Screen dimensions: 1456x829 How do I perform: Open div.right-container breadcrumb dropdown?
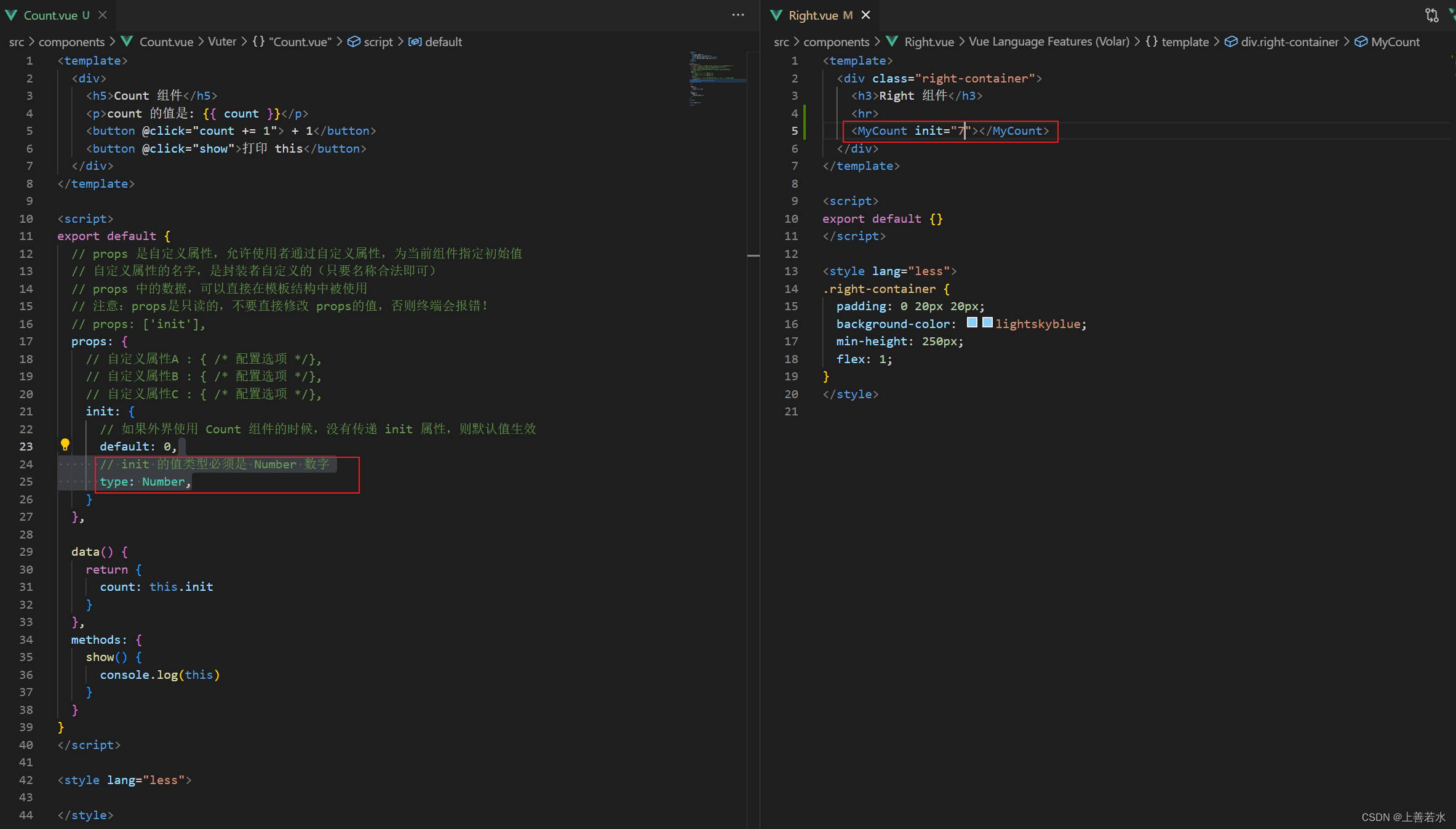click(1289, 42)
